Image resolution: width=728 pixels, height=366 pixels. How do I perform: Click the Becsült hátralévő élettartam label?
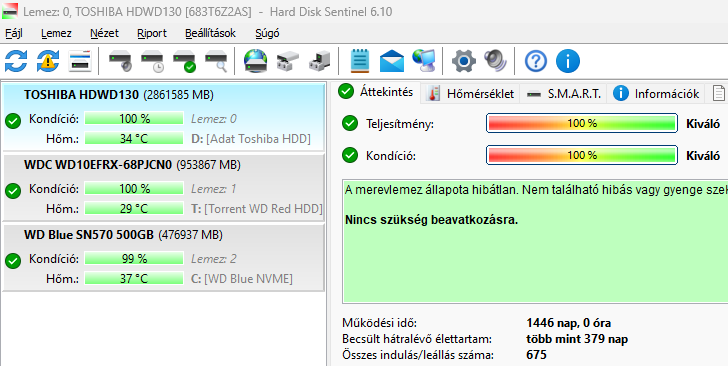coord(416,339)
